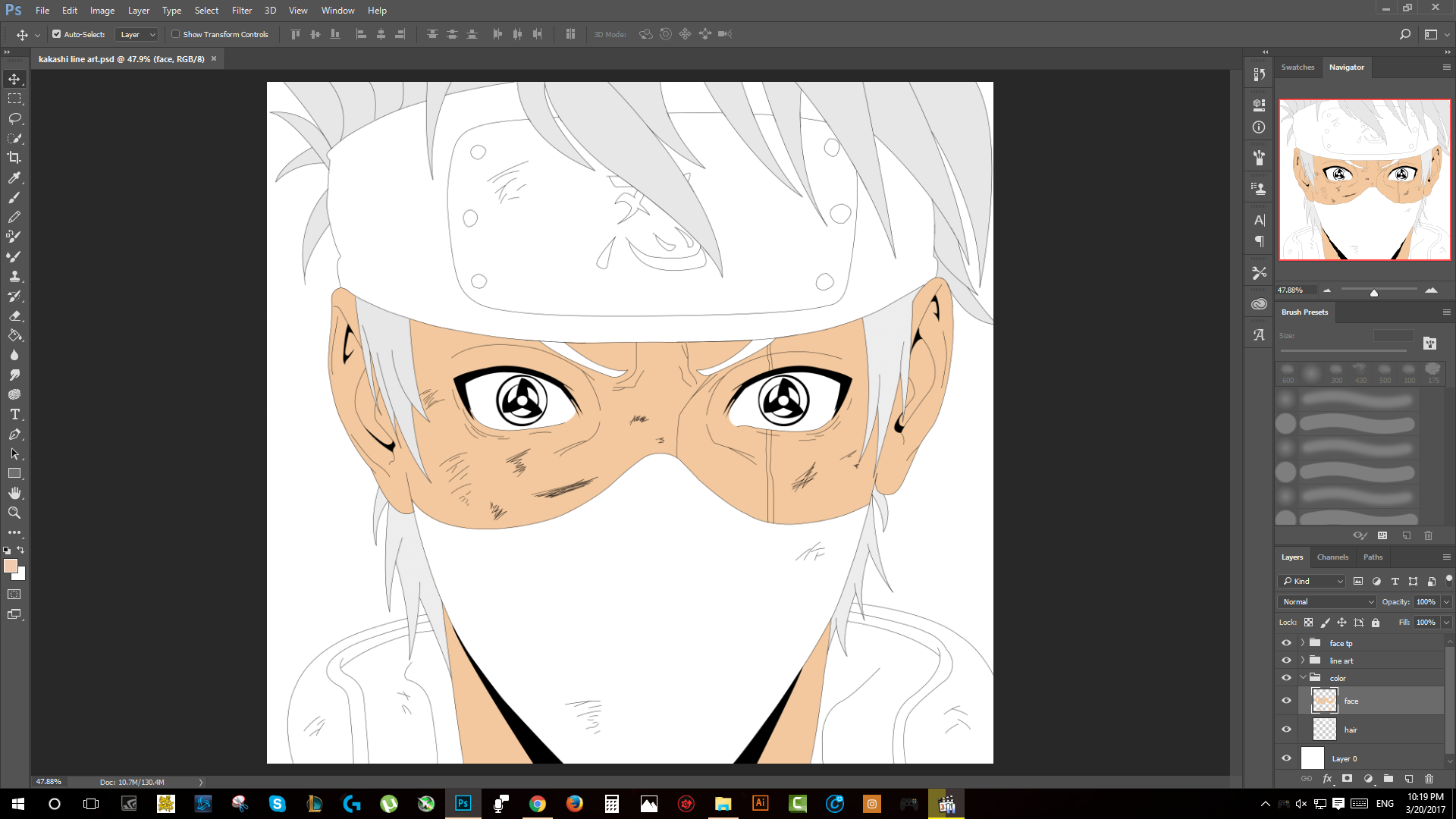Expand the line art group
This screenshot has height=819, width=1456.
tap(1303, 661)
